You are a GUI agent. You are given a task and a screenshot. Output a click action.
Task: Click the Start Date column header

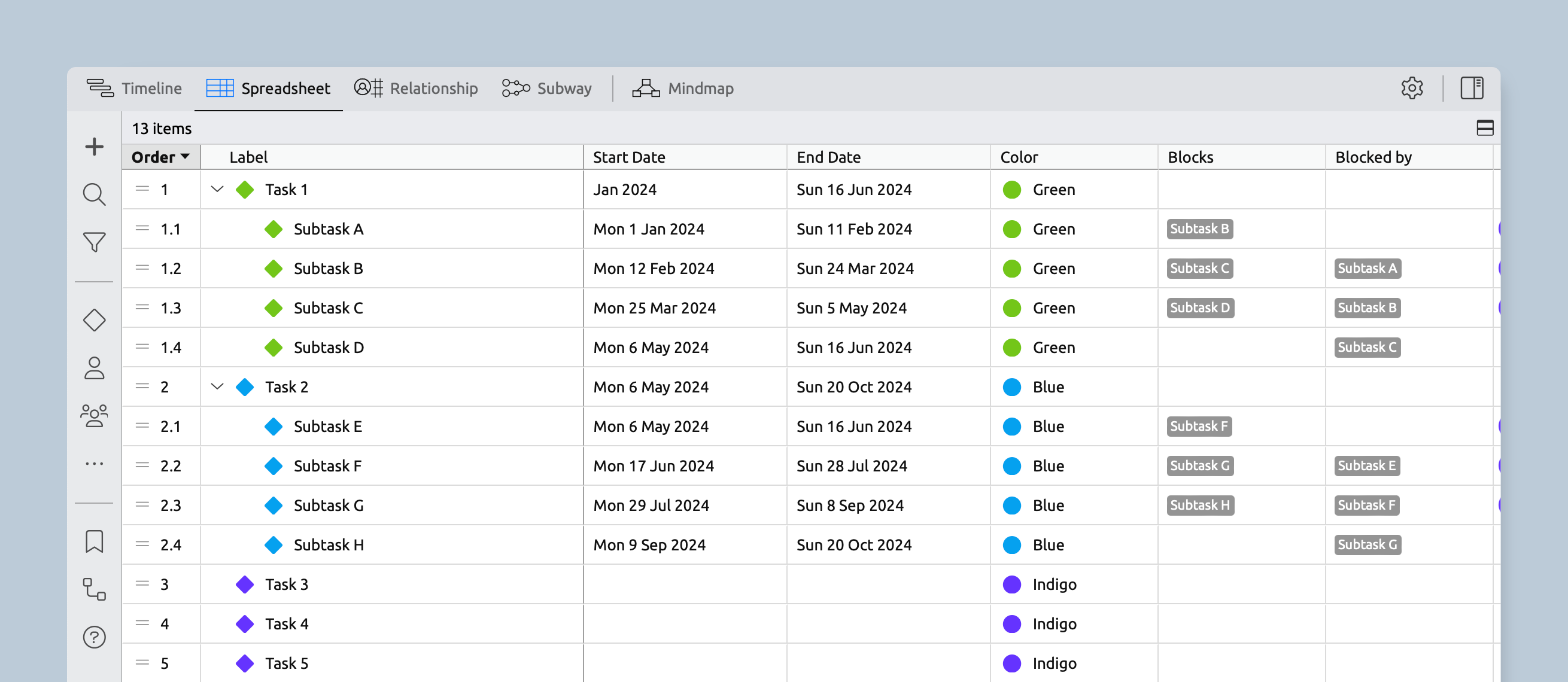click(685, 157)
